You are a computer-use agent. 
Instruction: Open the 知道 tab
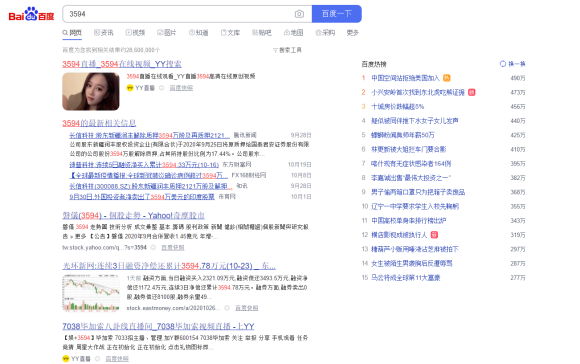tap(199, 33)
